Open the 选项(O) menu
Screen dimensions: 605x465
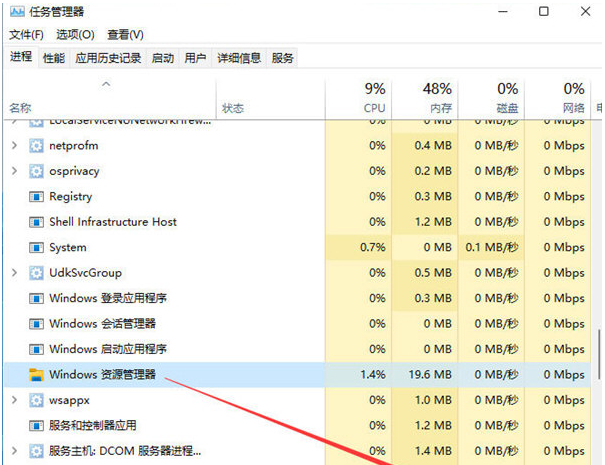[75, 35]
